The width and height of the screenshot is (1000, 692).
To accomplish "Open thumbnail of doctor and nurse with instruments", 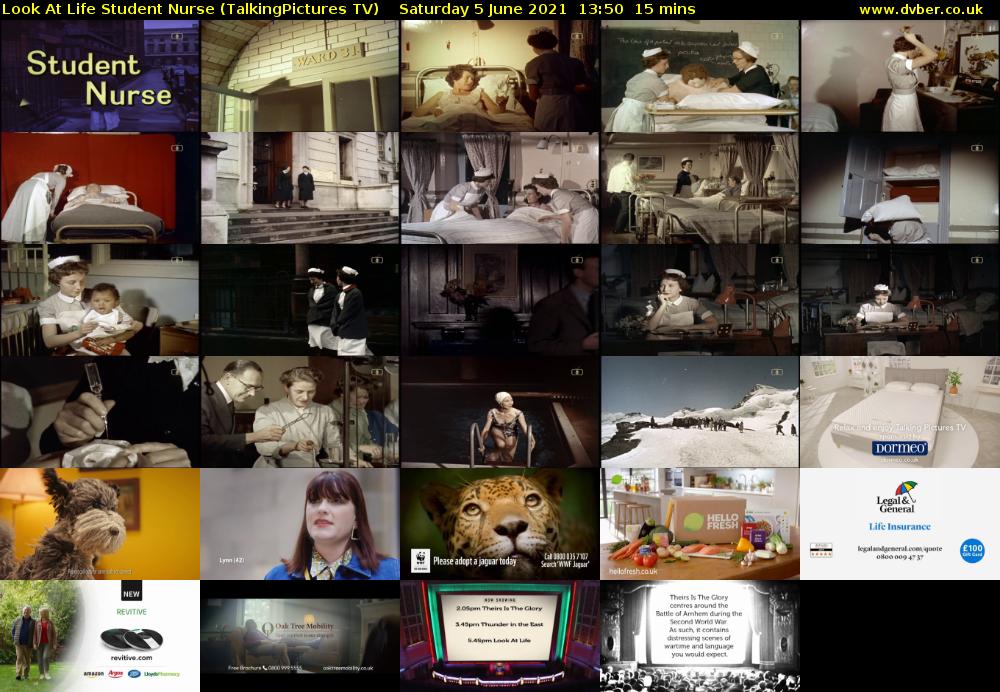I will pos(300,412).
